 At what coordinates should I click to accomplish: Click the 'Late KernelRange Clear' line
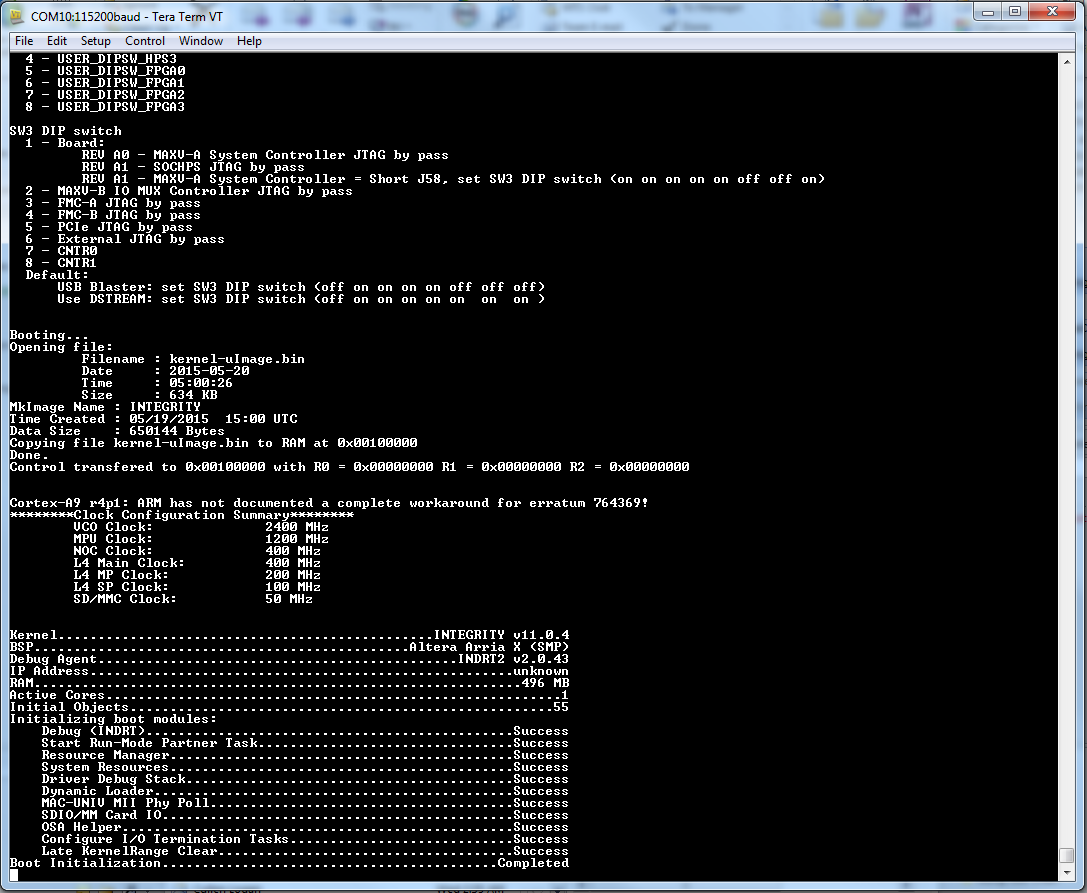pyautogui.click(x=305, y=851)
